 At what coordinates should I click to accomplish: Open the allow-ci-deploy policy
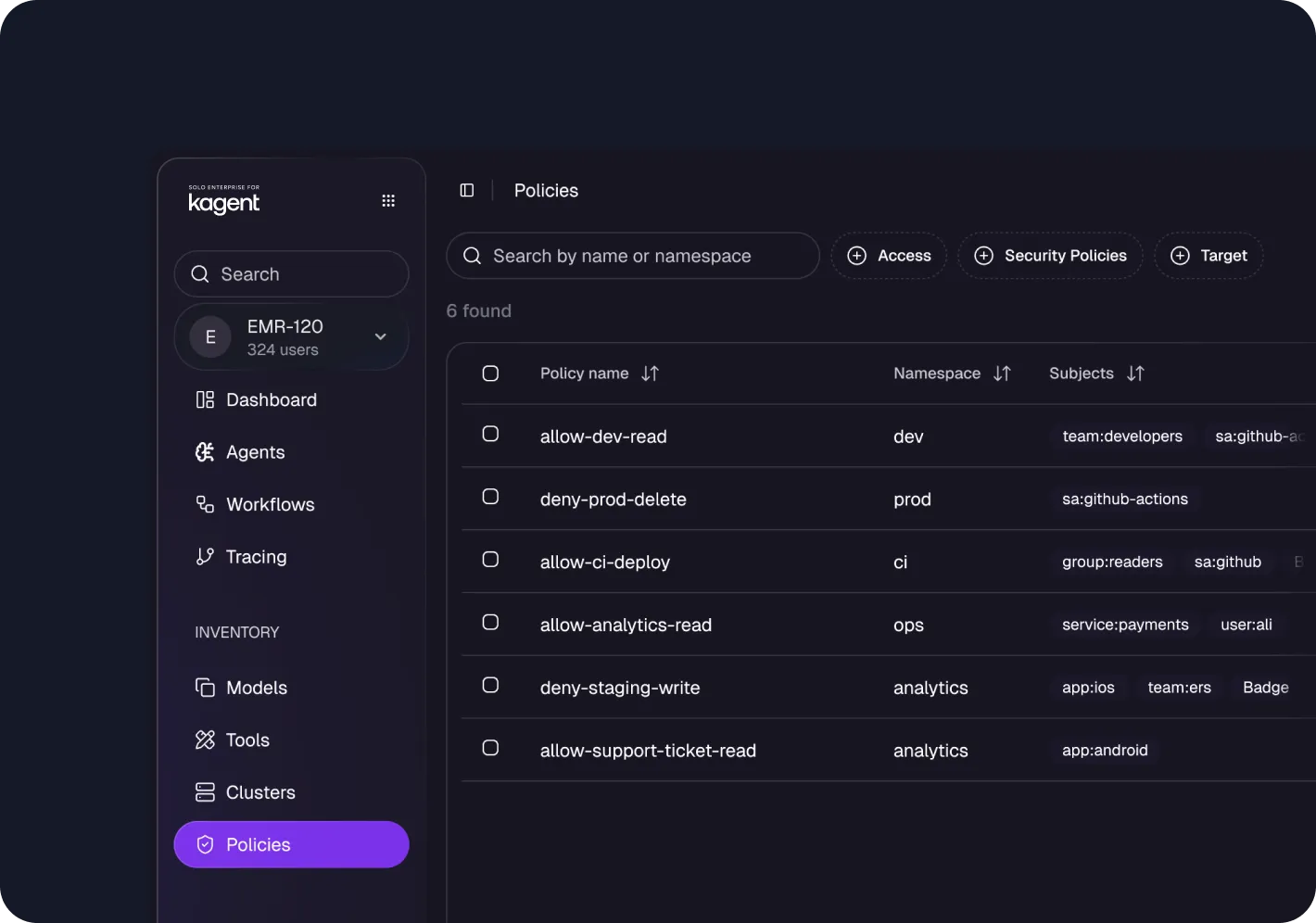[x=605, y=563]
